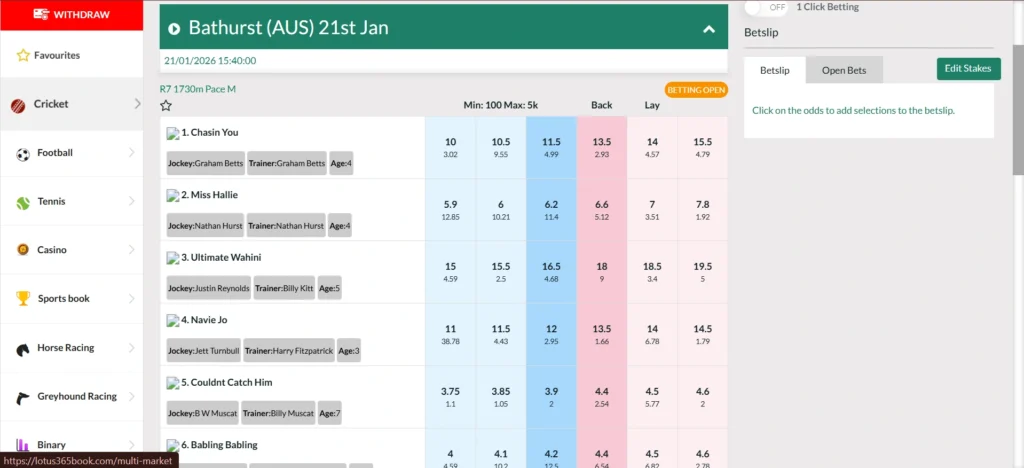This screenshot has height=468, width=1024.
Task: Expand the Greyhound Racing menu chevron
Action: click(131, 396)
